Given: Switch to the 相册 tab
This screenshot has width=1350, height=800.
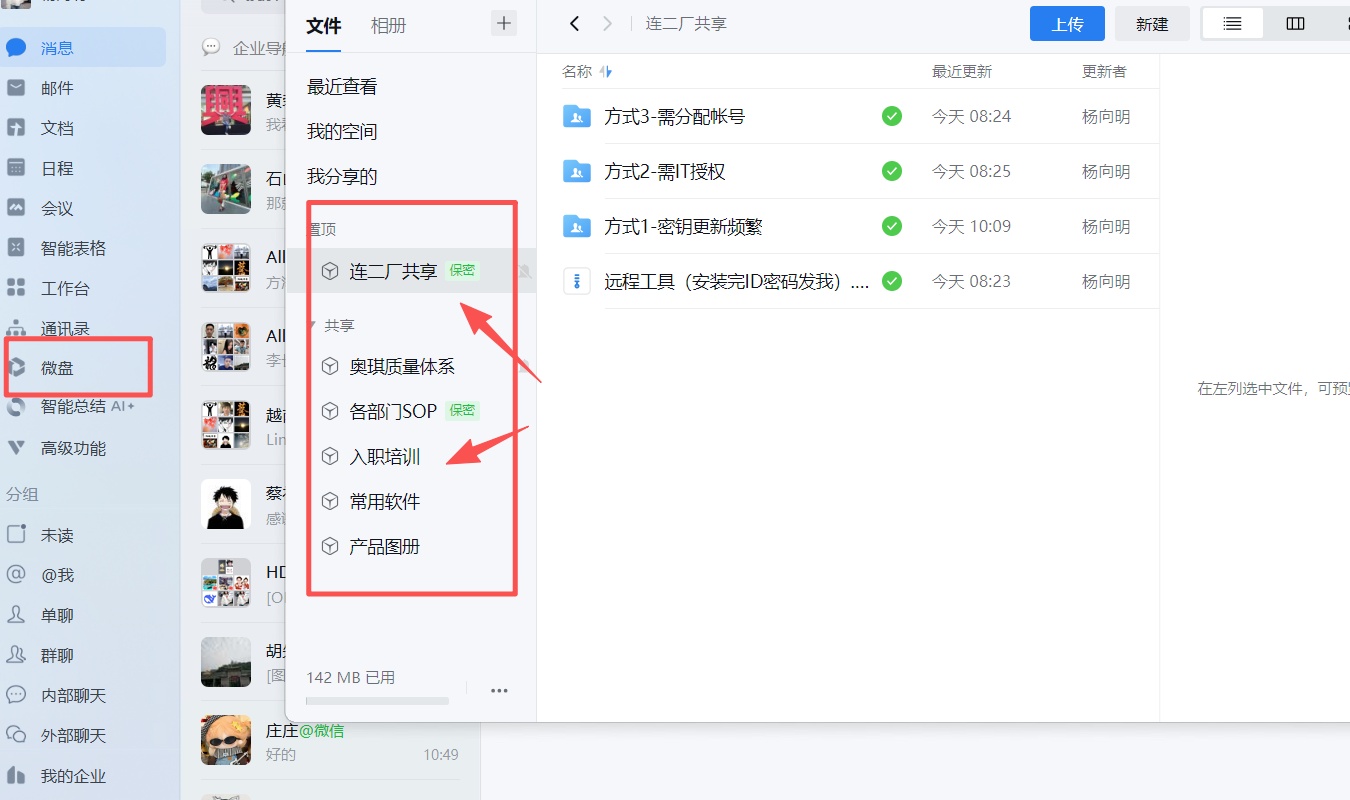Looking at the screenshot, I should point(388,25).
